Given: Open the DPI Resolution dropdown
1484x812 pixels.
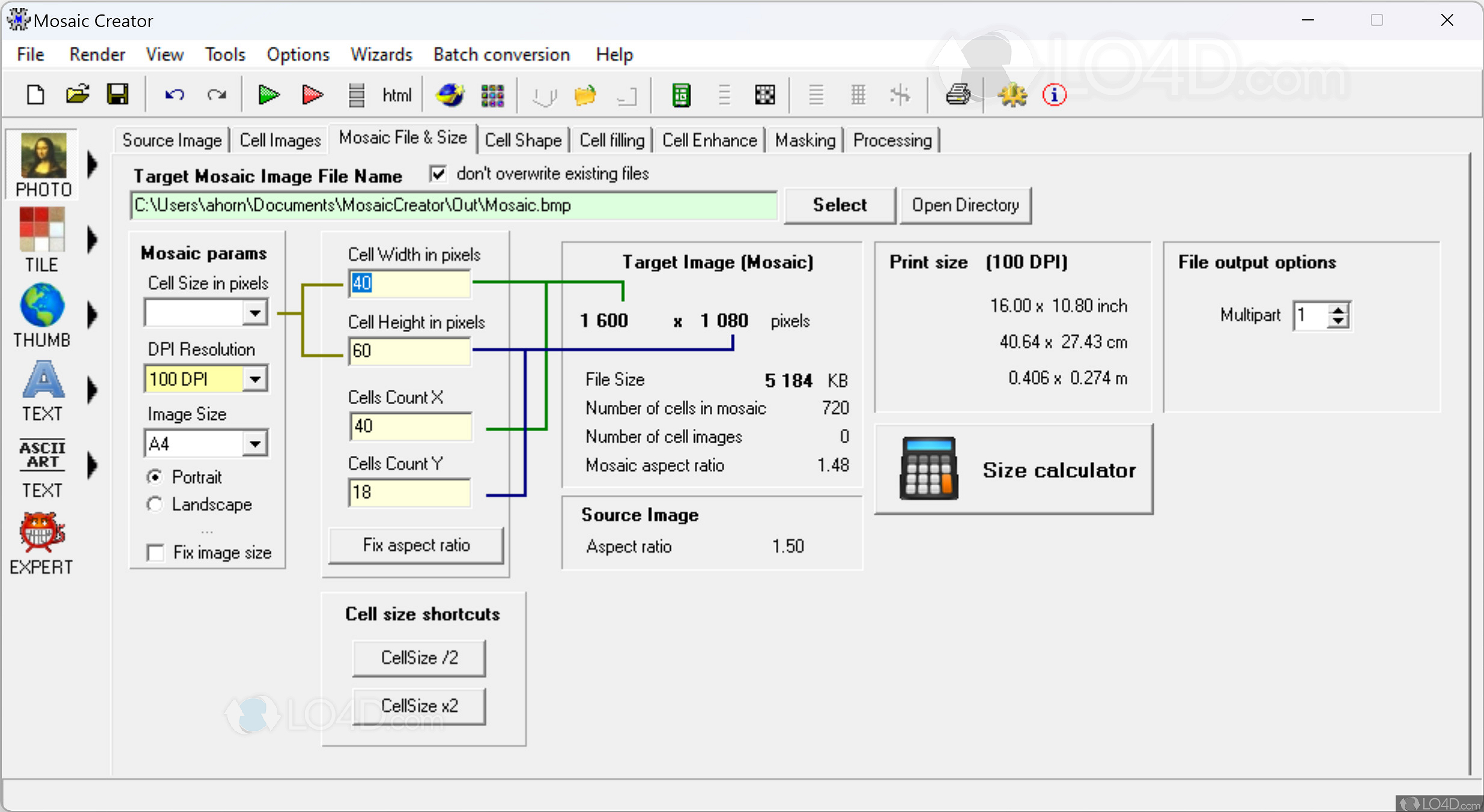Looking at the screenshot, I should [x=255, y=379].
